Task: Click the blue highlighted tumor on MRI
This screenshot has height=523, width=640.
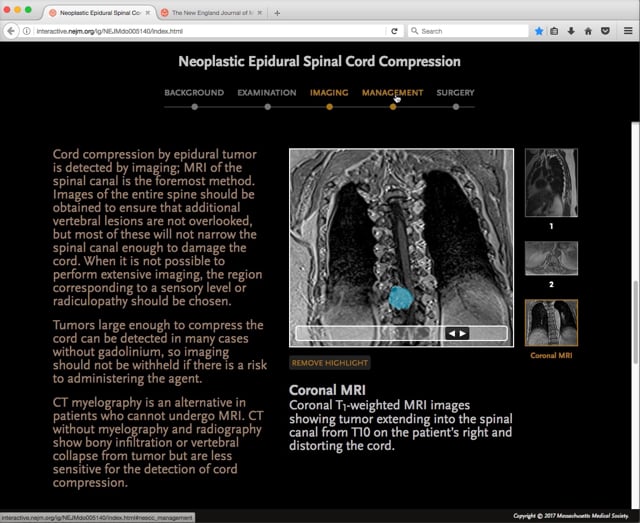Action: (400, 298)
